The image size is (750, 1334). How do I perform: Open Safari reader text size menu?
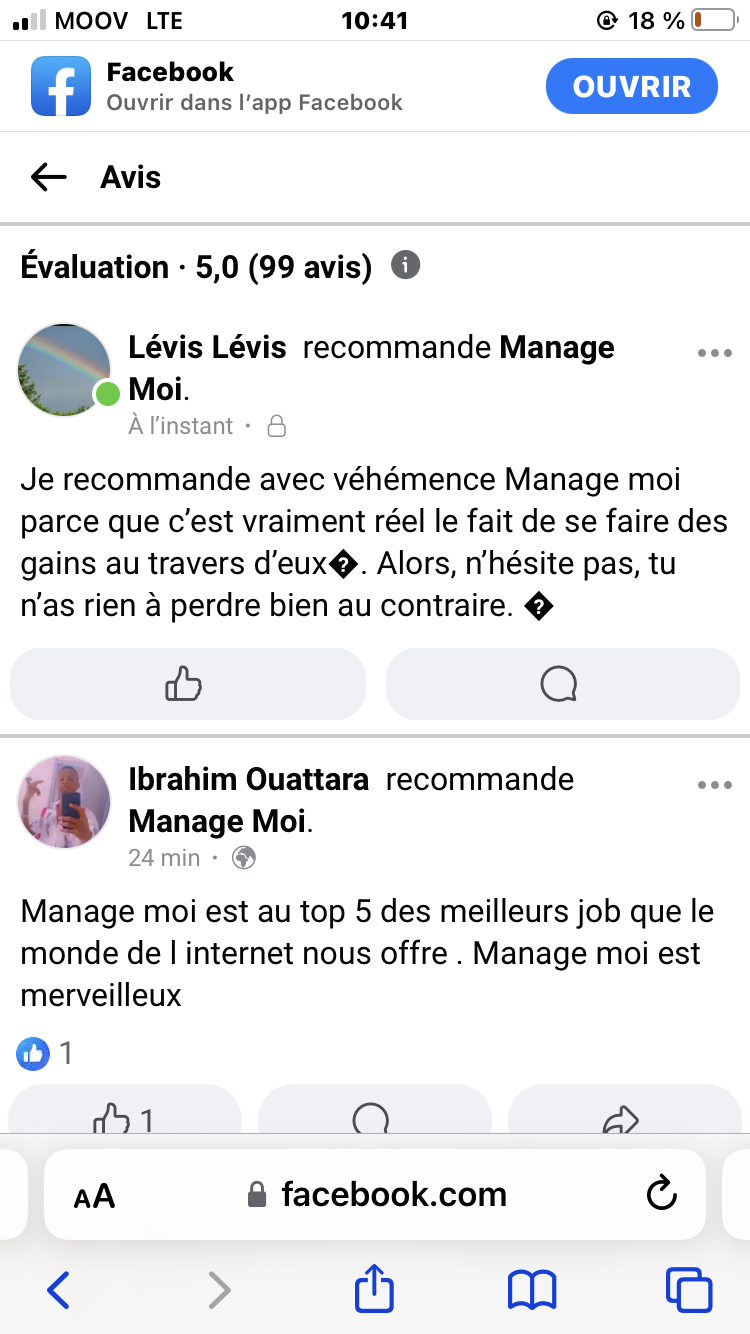(x=95, y=1196)
